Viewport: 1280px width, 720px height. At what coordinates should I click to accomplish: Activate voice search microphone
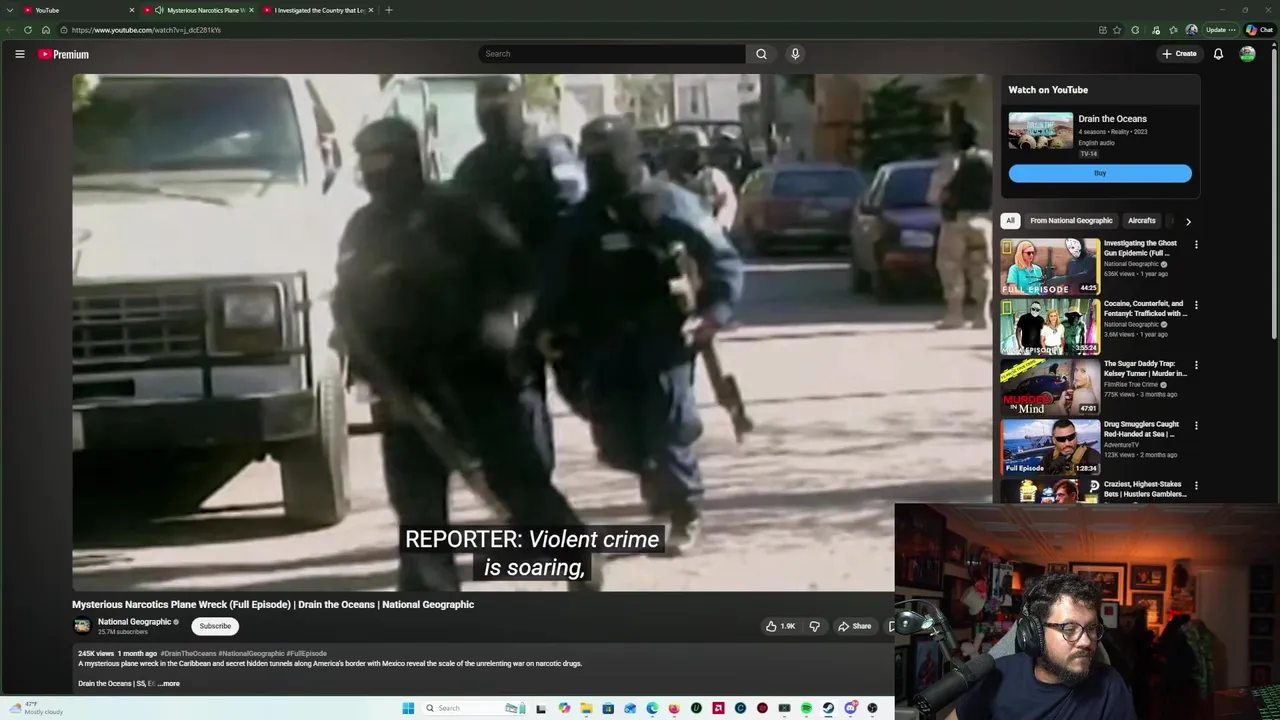point(795,54)
